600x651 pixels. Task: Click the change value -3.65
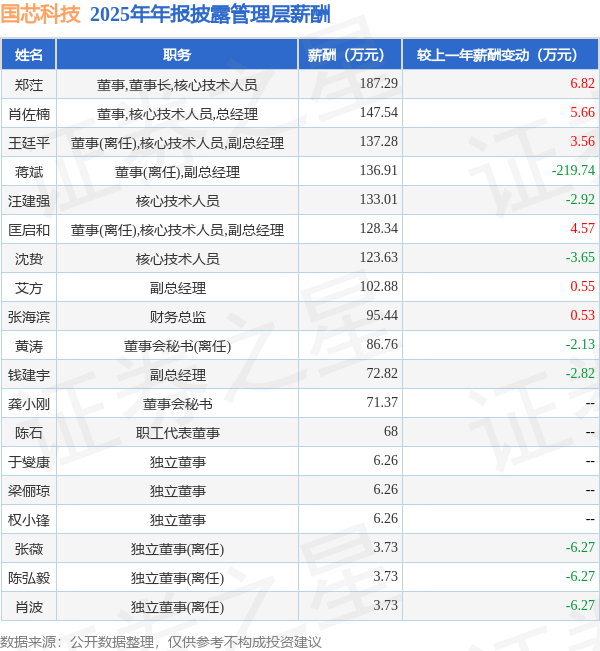point(580,258)
